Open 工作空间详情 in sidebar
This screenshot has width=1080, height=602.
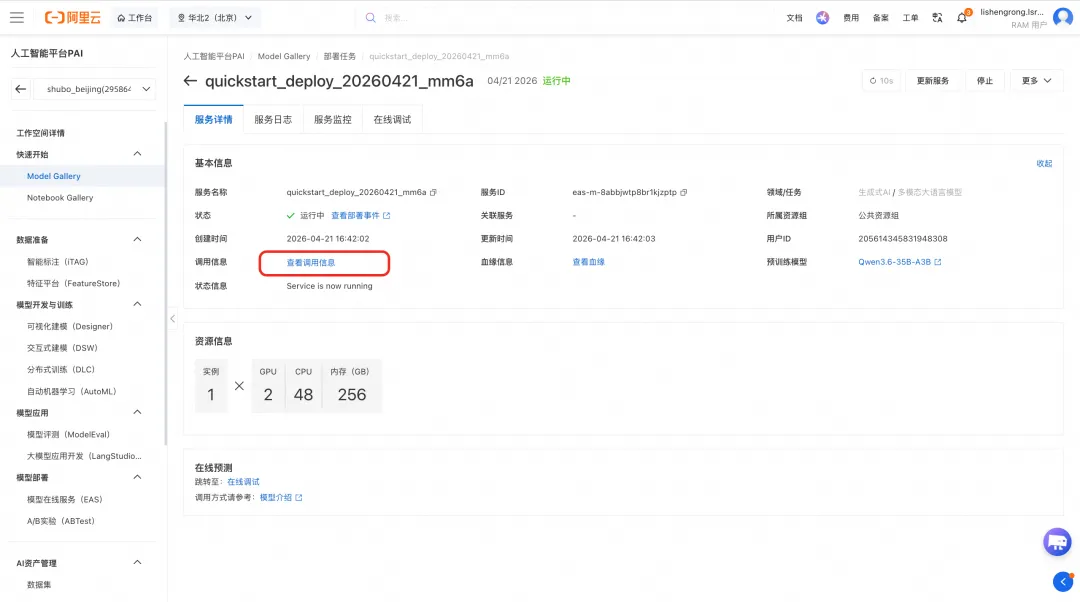tap(41, 133)
